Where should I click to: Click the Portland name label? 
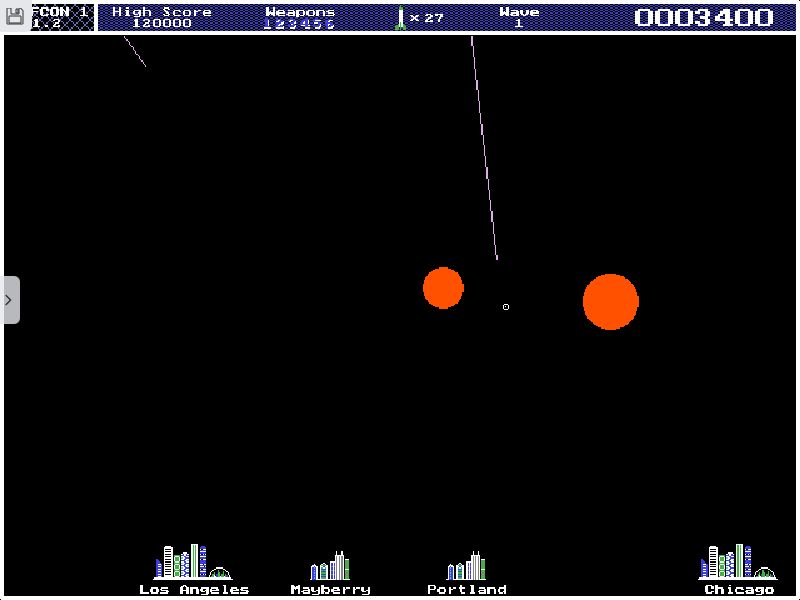(467, 590)
